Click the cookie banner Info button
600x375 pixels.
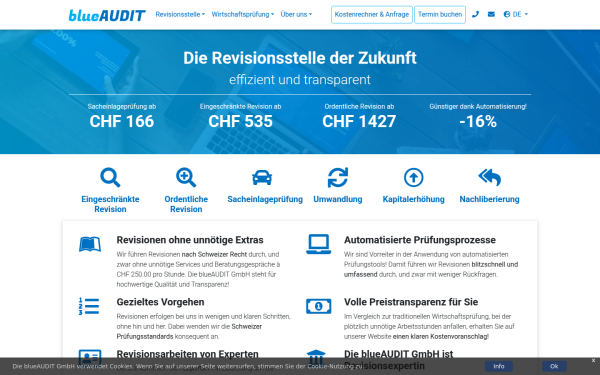(499, 366)
